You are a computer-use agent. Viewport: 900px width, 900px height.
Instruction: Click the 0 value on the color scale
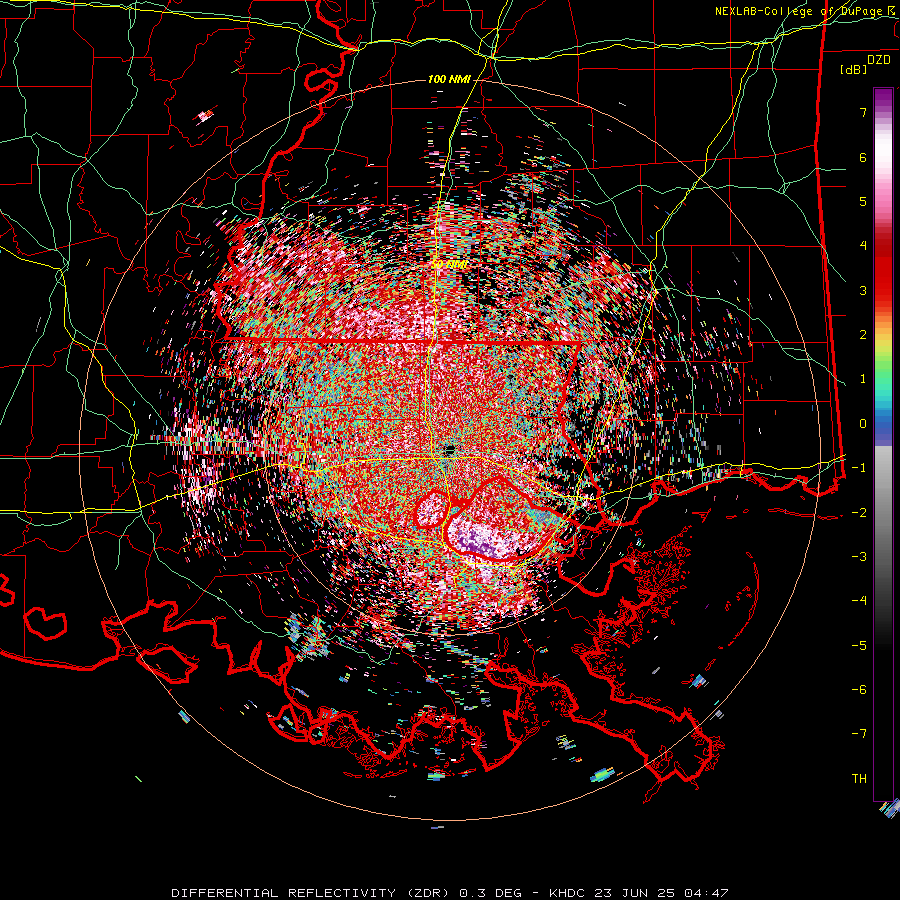(863, 424)
